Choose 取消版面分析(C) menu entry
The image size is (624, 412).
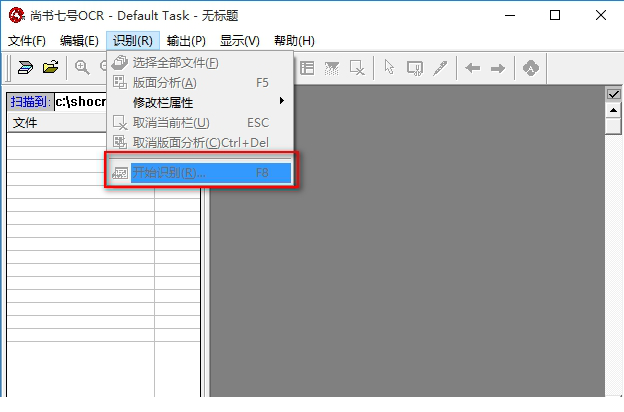(x=201, y=143)
